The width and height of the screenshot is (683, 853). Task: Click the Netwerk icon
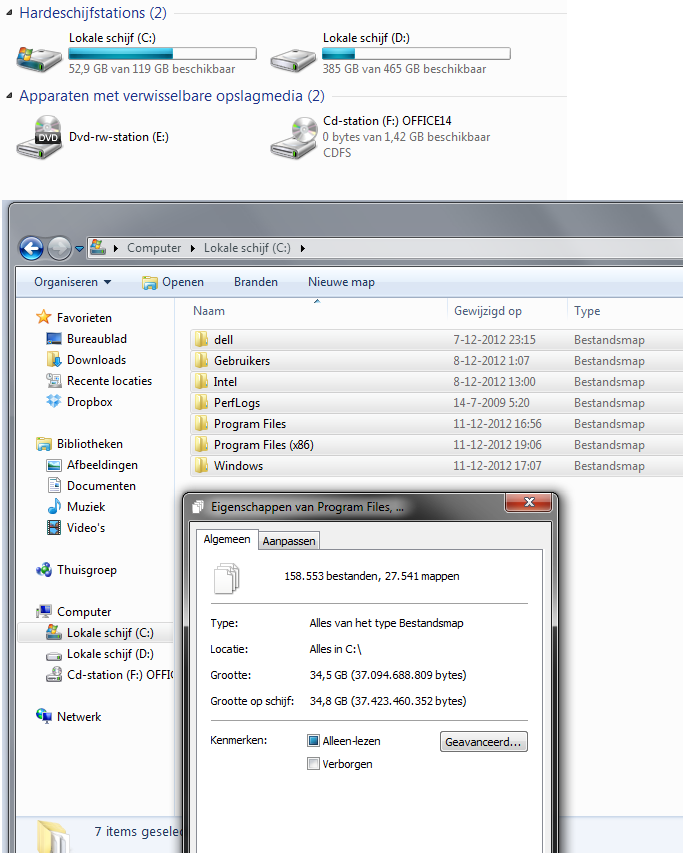[x=44, y=716]
